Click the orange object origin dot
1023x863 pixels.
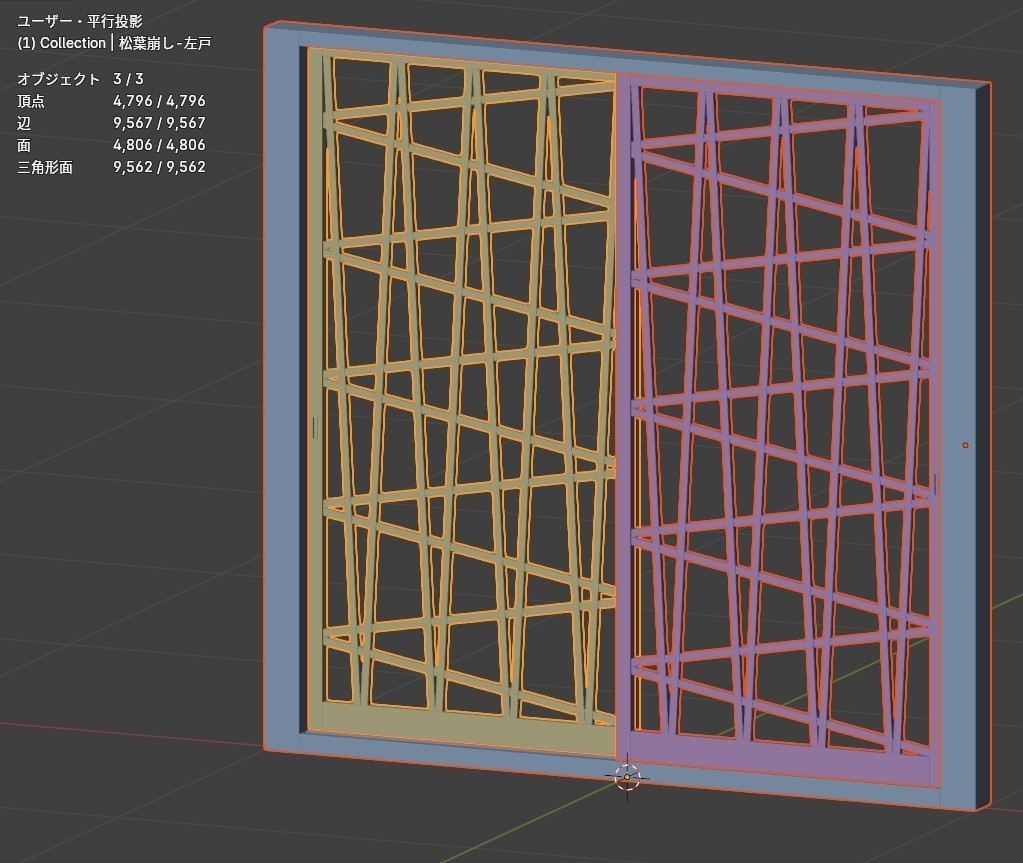coord(966,445)
